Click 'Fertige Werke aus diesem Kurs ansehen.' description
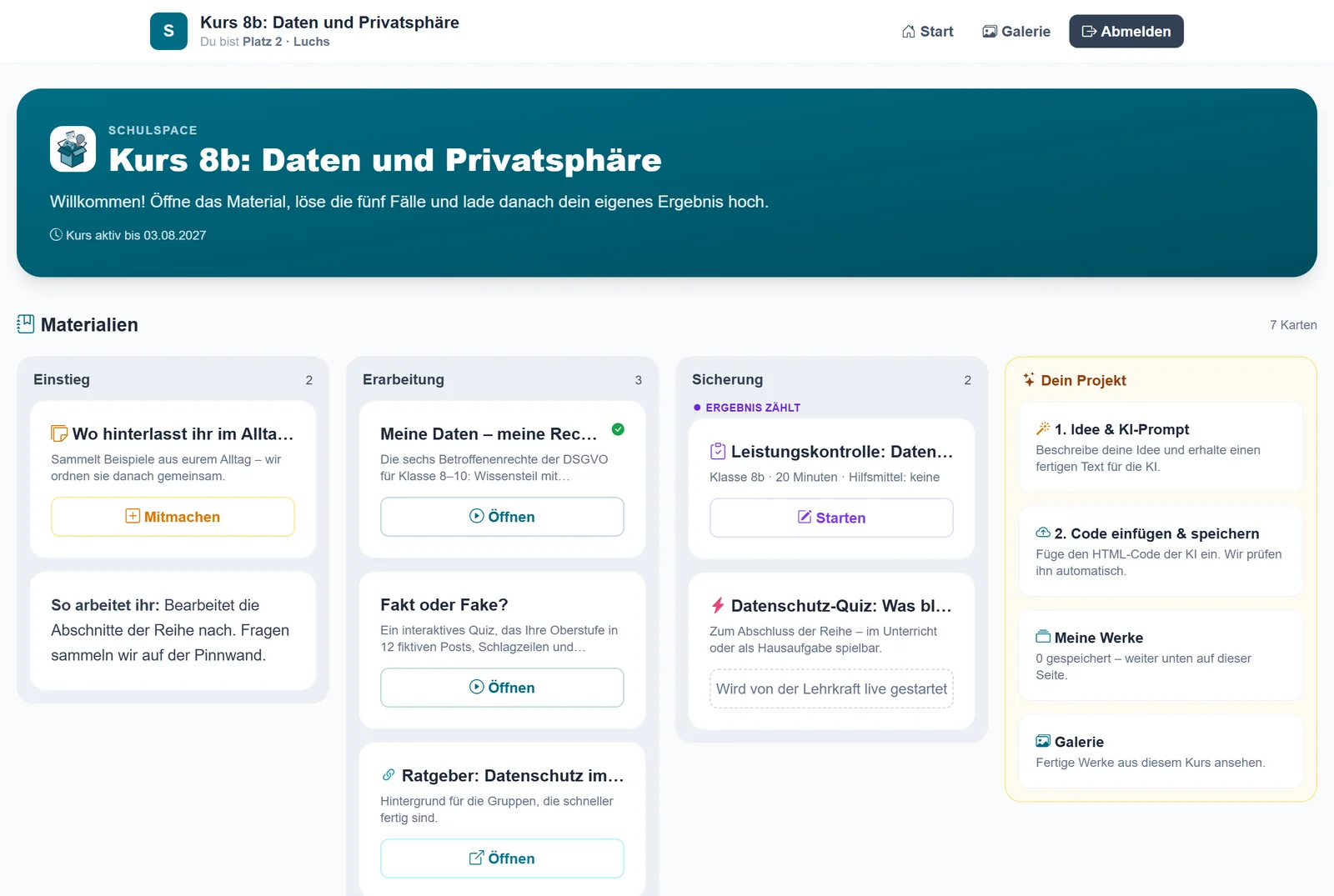 coord(1151,763)
